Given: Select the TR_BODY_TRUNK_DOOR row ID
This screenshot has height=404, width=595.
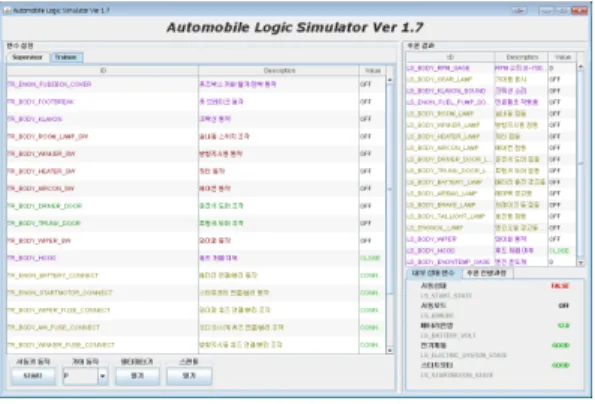Looking at the screenshot, I should point(44,223).
